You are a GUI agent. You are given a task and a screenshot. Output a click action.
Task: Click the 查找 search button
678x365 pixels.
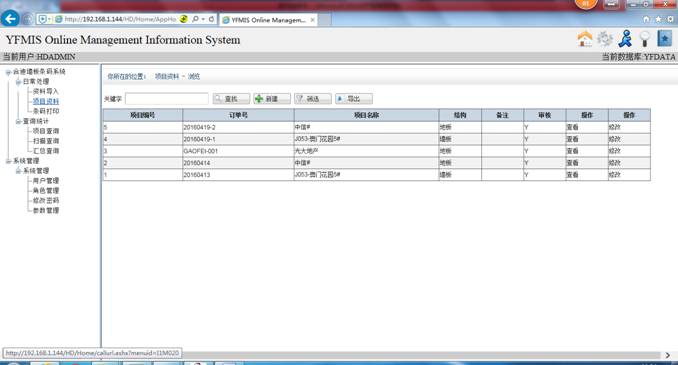click(231, 99)
